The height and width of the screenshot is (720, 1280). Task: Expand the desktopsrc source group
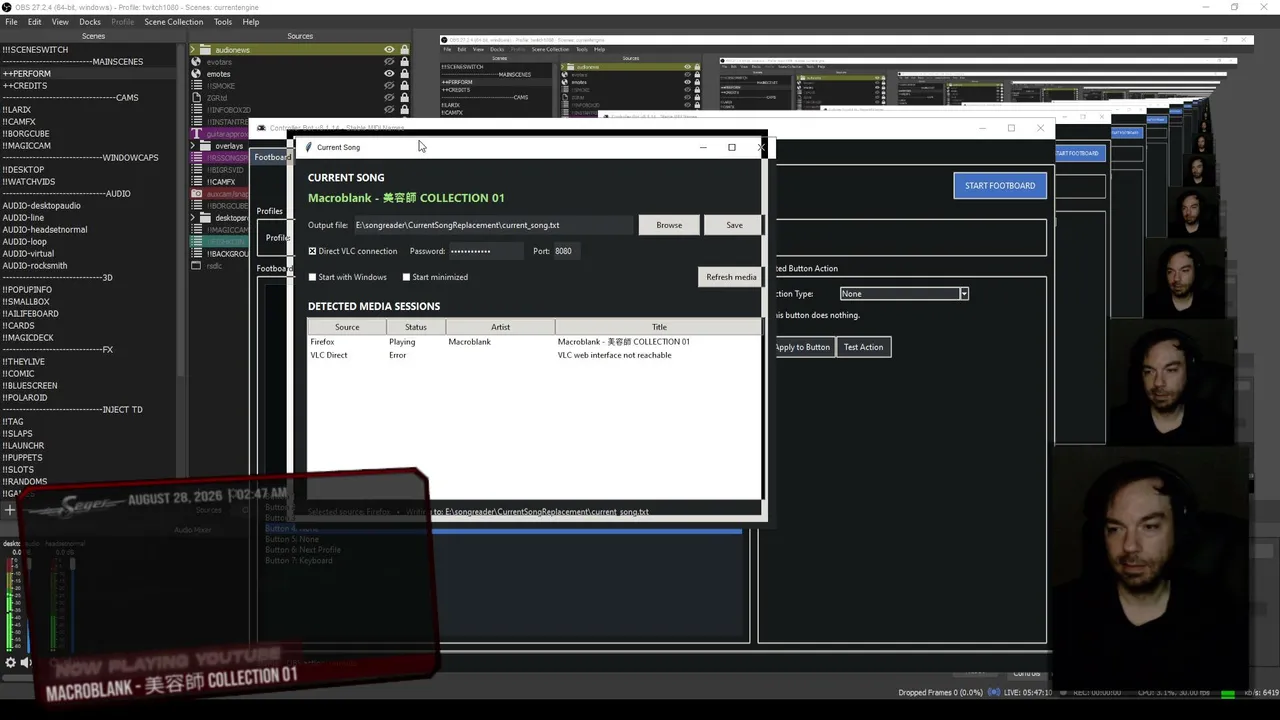195,218
